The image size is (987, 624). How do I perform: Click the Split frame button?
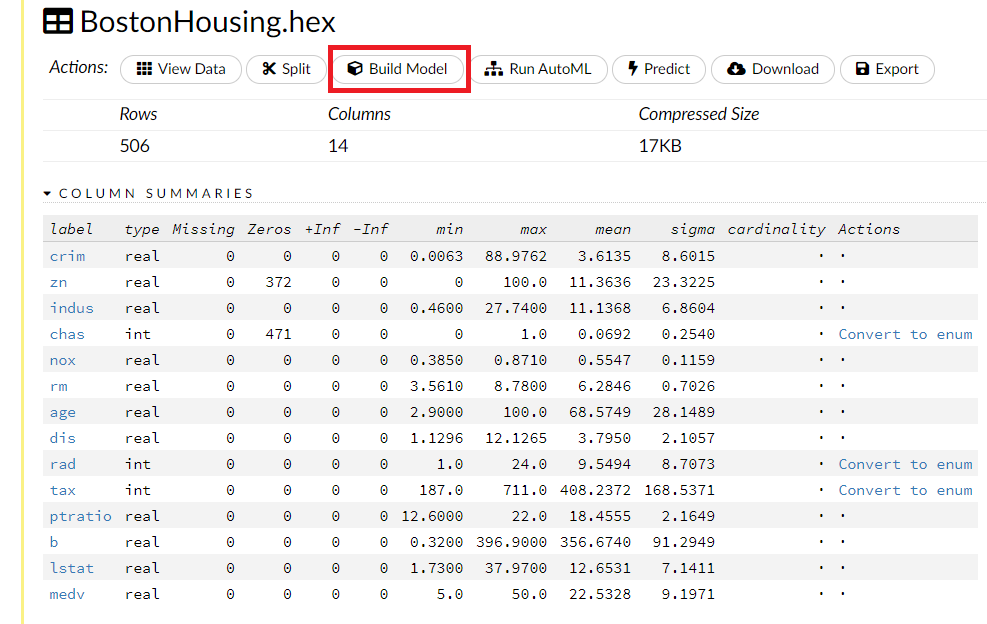click(x=286, y=69)
